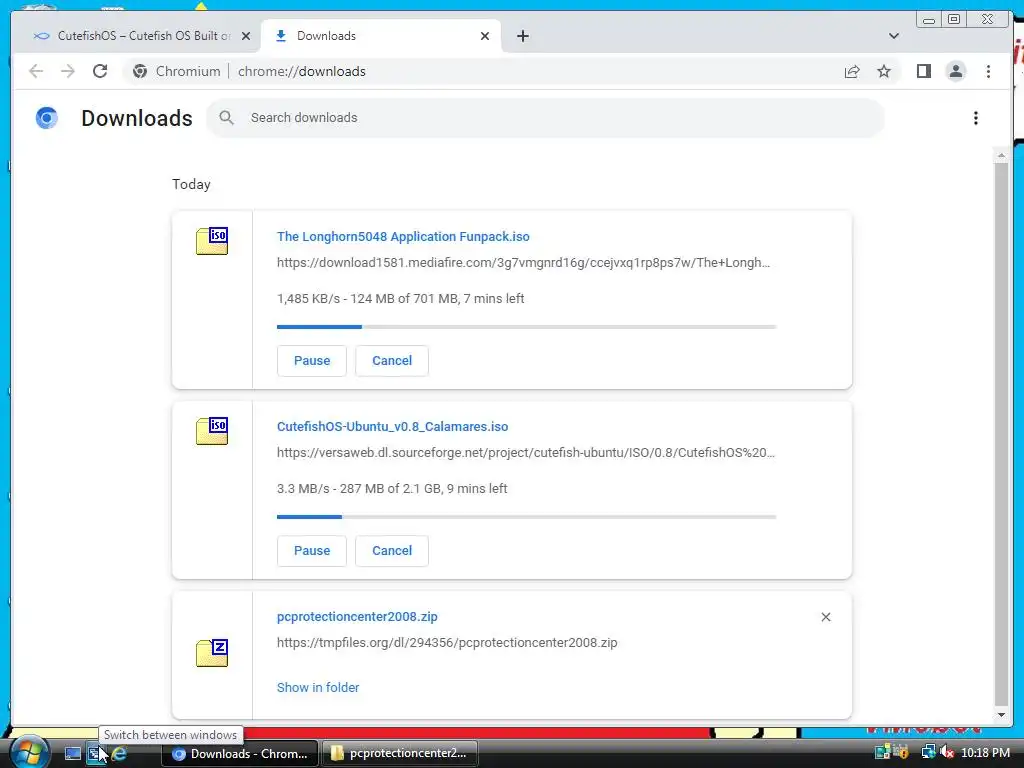Click the mediafire download URL text
The width and height of the screenshot is (1024, 768).
[524, 263]
